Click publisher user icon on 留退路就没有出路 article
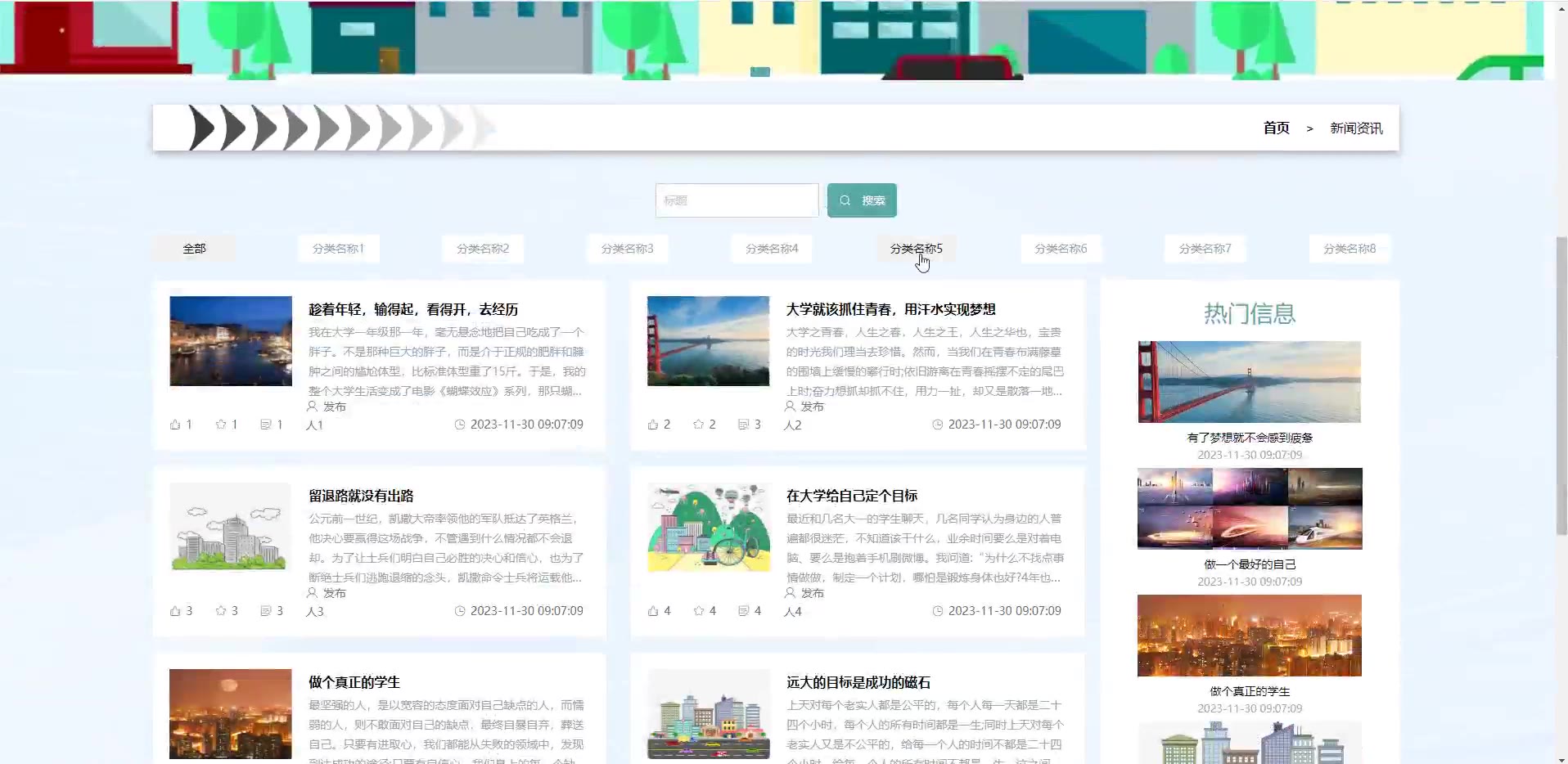The image size is (1568, 764). (312, 593)
